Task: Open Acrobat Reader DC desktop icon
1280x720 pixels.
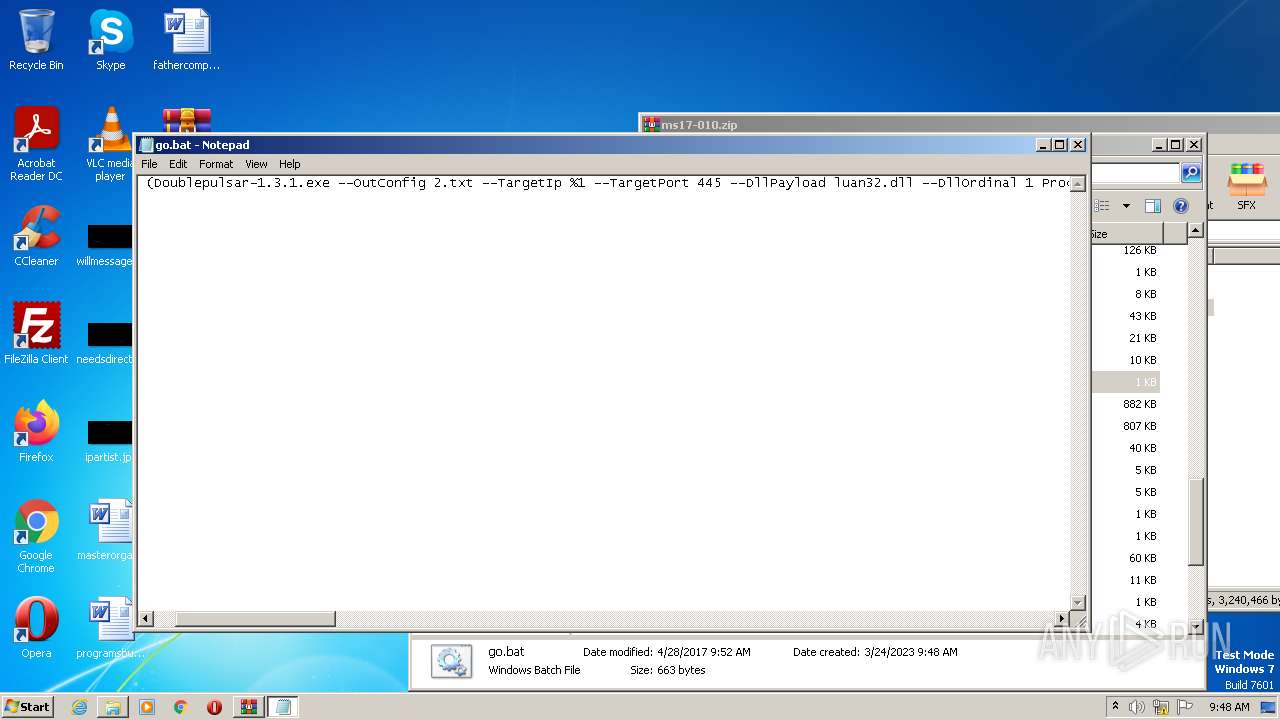Action: 36,145
